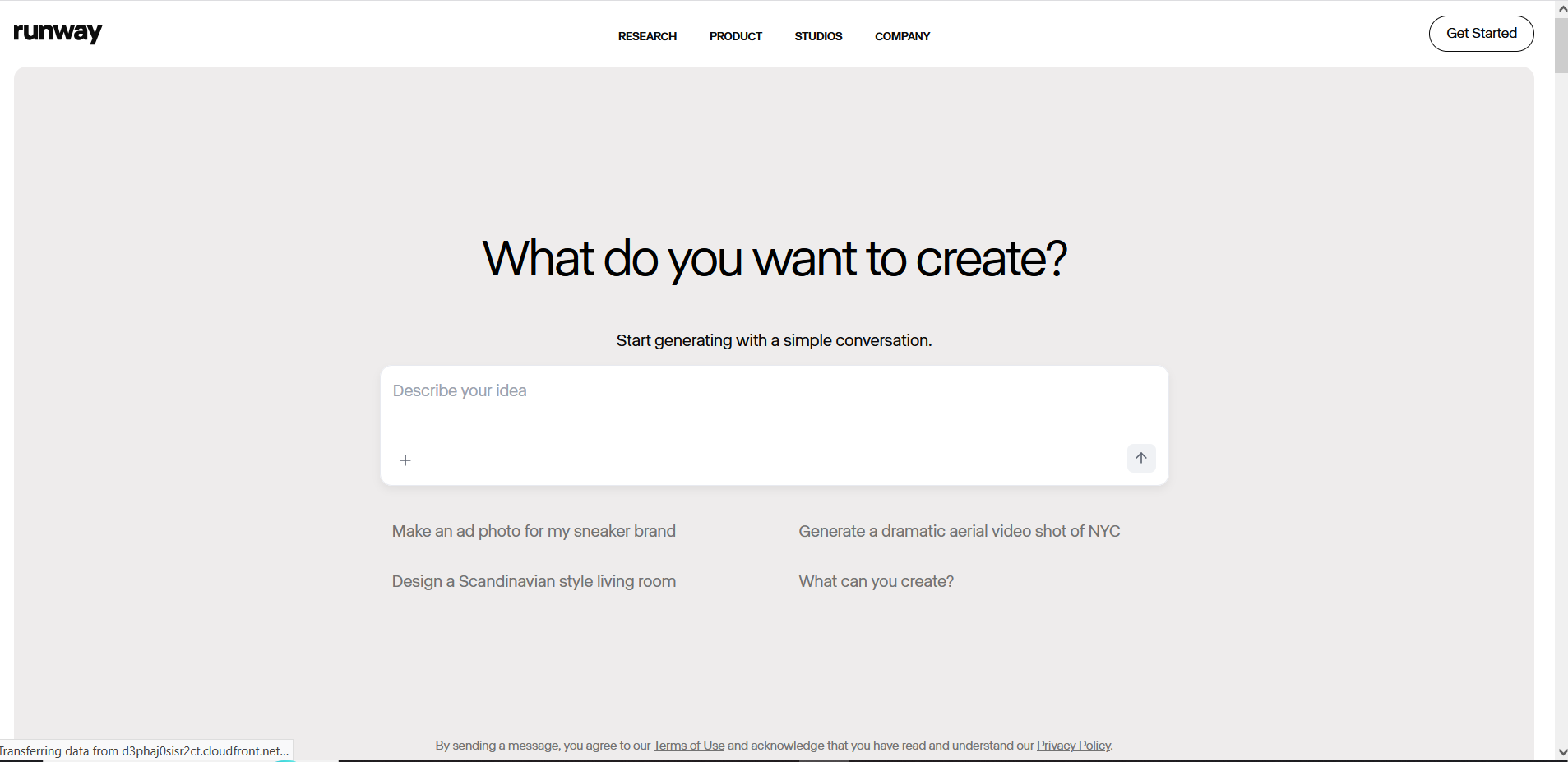The width and height of the screenshot is (1568, 762).
Task: Click the 'What do you want to create?' headline
Action: (x=774, y=259)
